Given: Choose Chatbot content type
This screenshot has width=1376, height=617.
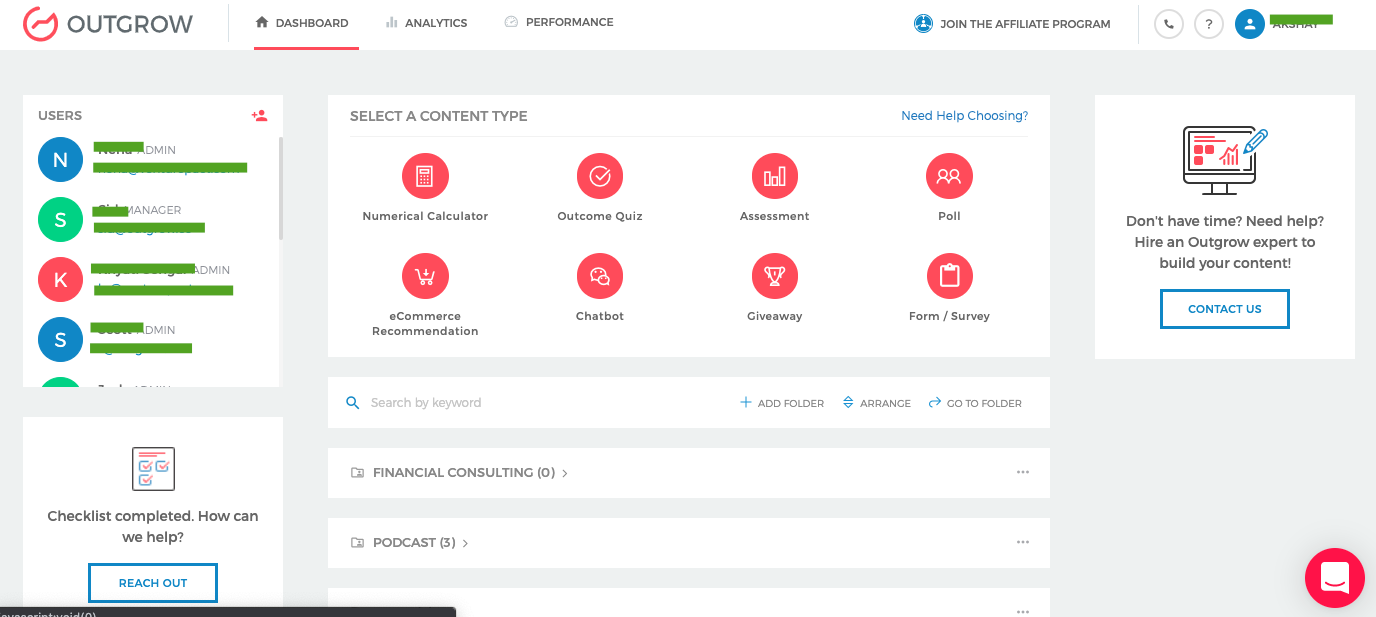Looking at the screenshot, I should (600, 288).
